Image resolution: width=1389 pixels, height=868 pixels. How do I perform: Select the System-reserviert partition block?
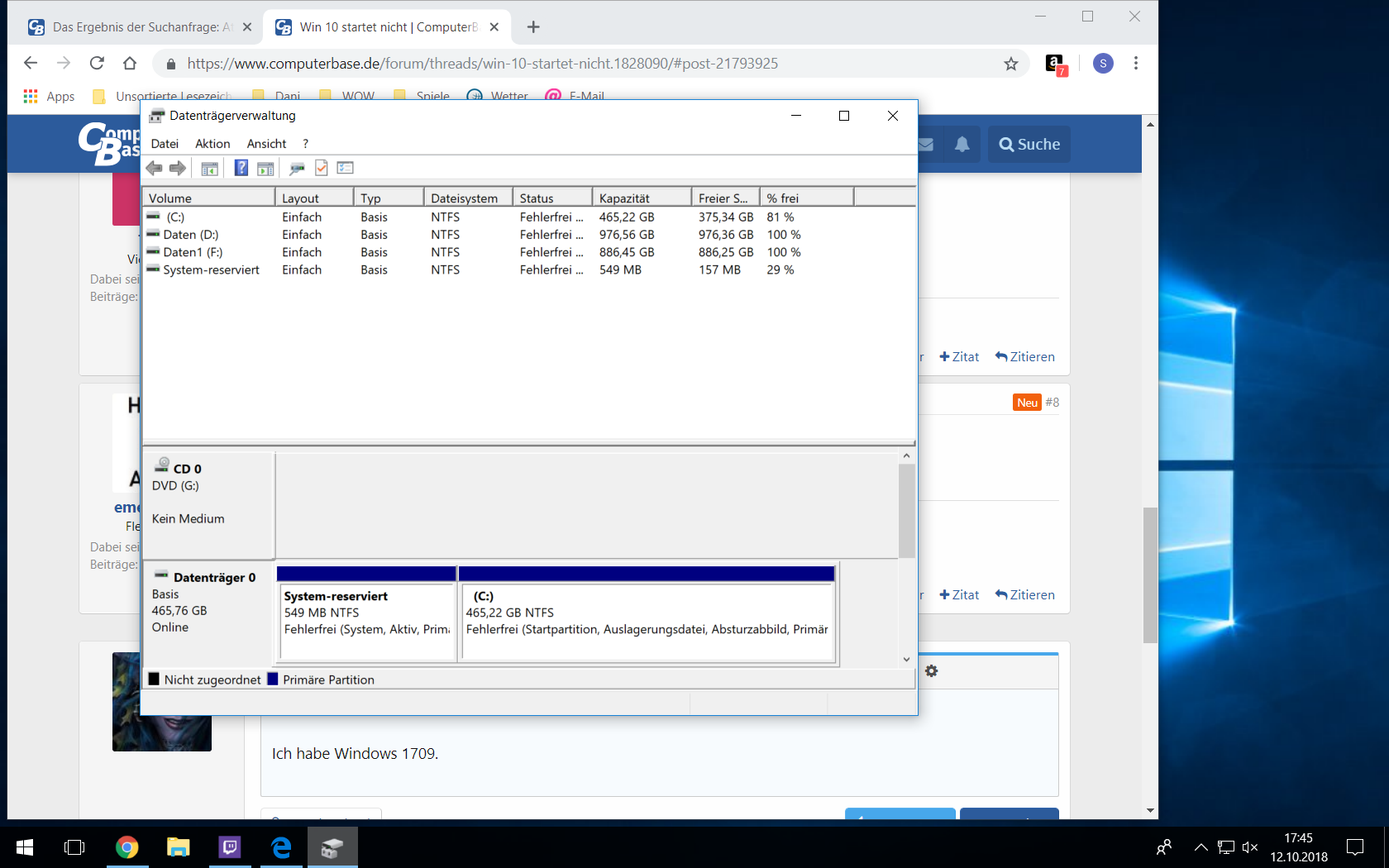coord(366,615)
